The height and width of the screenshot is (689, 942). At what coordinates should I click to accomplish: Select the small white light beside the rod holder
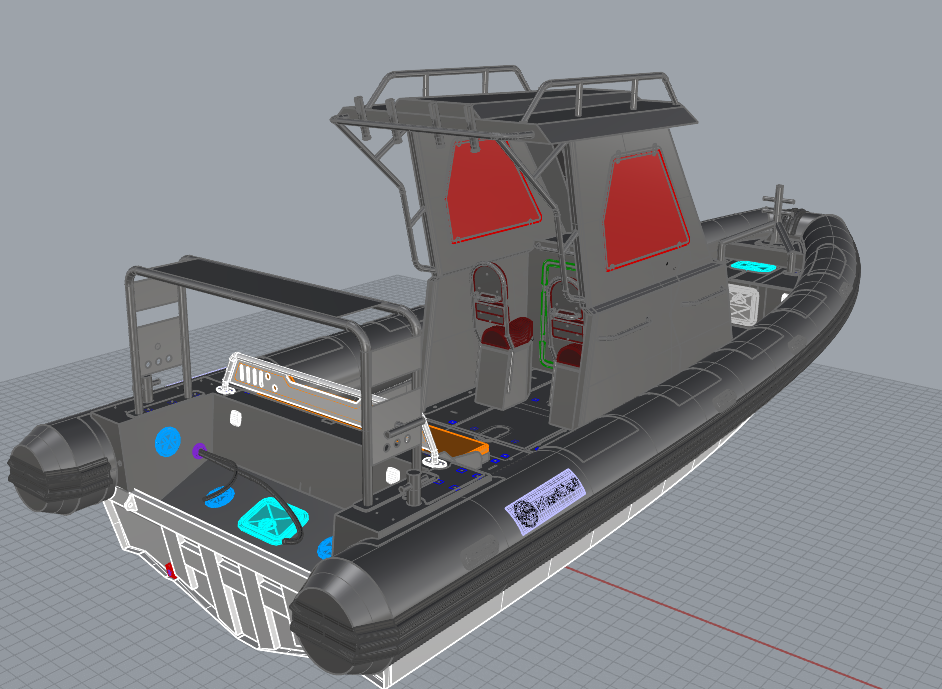392,475
